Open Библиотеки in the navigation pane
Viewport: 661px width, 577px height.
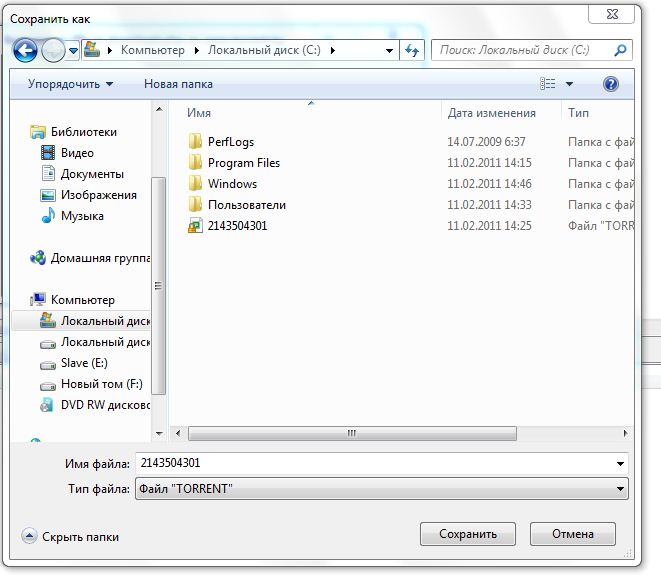tap(83, 132)
